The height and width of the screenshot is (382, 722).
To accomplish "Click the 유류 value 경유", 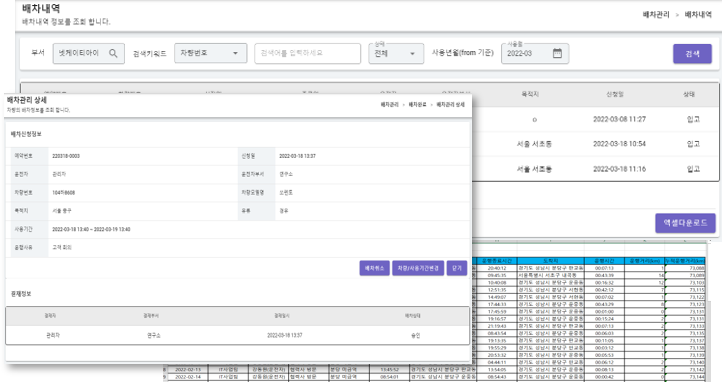I will (284, 211).
